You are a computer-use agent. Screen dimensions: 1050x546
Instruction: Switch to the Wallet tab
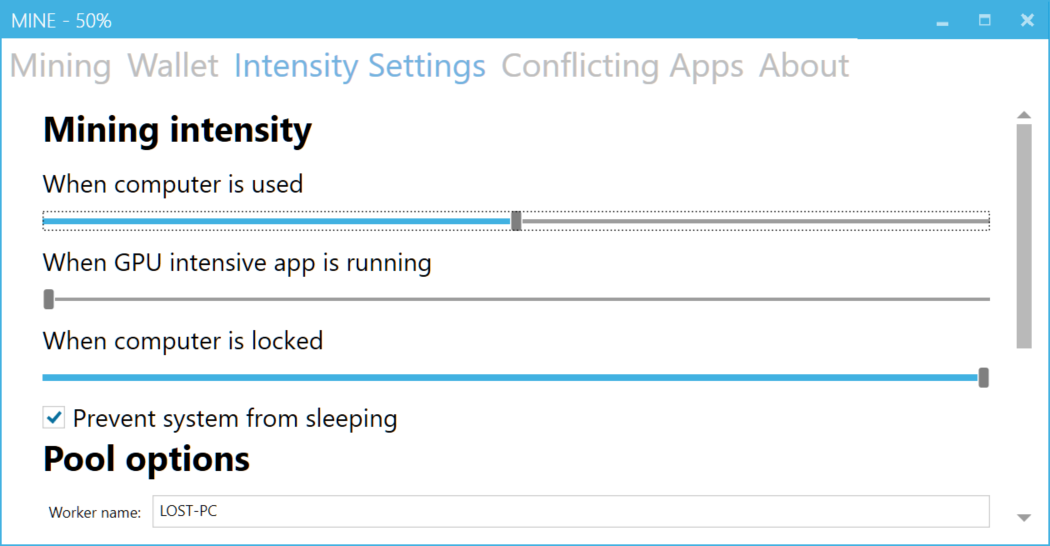pyautogui.click(x=172, y=66)
